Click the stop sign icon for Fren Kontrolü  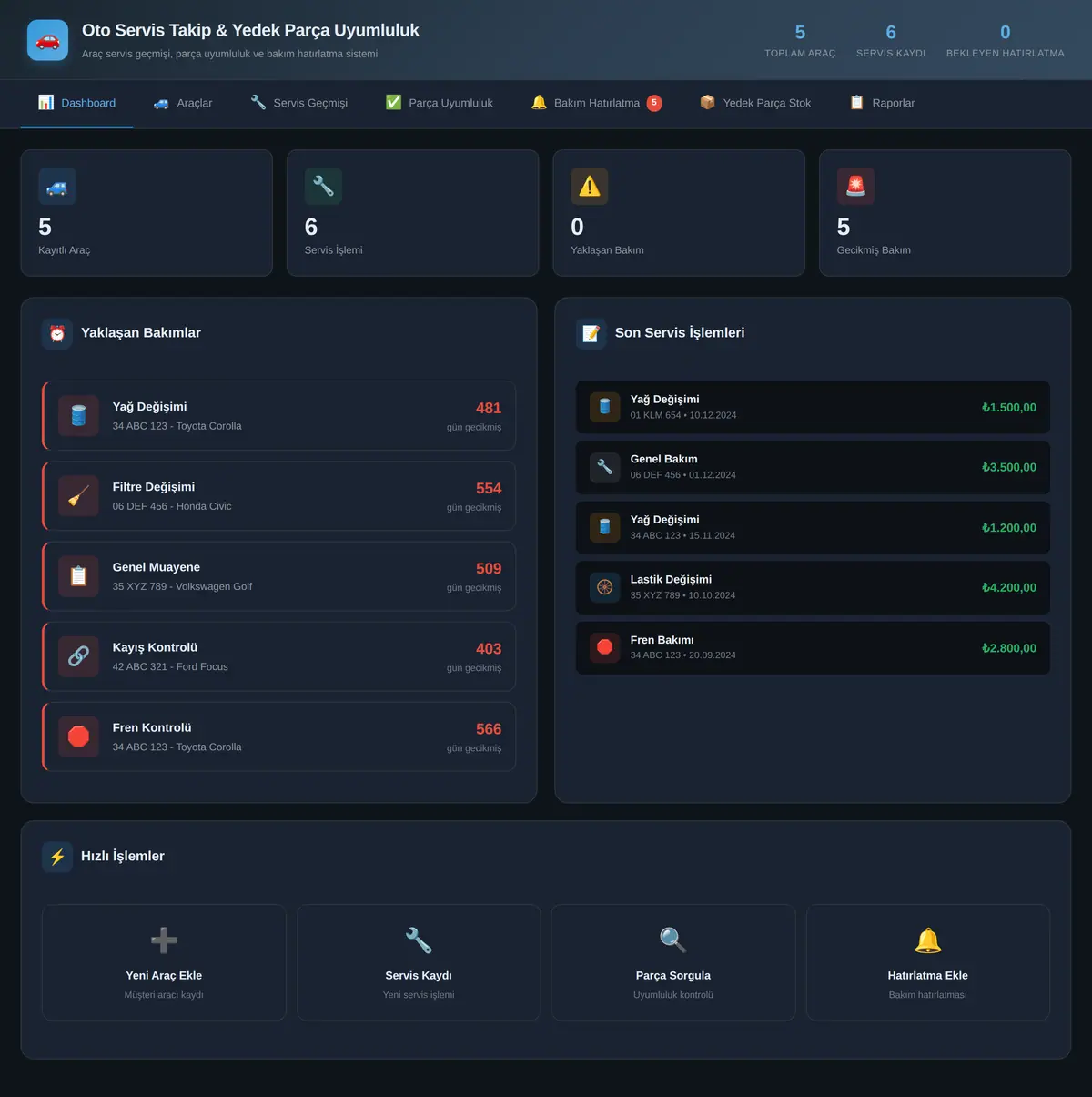(x=79, y=736)
